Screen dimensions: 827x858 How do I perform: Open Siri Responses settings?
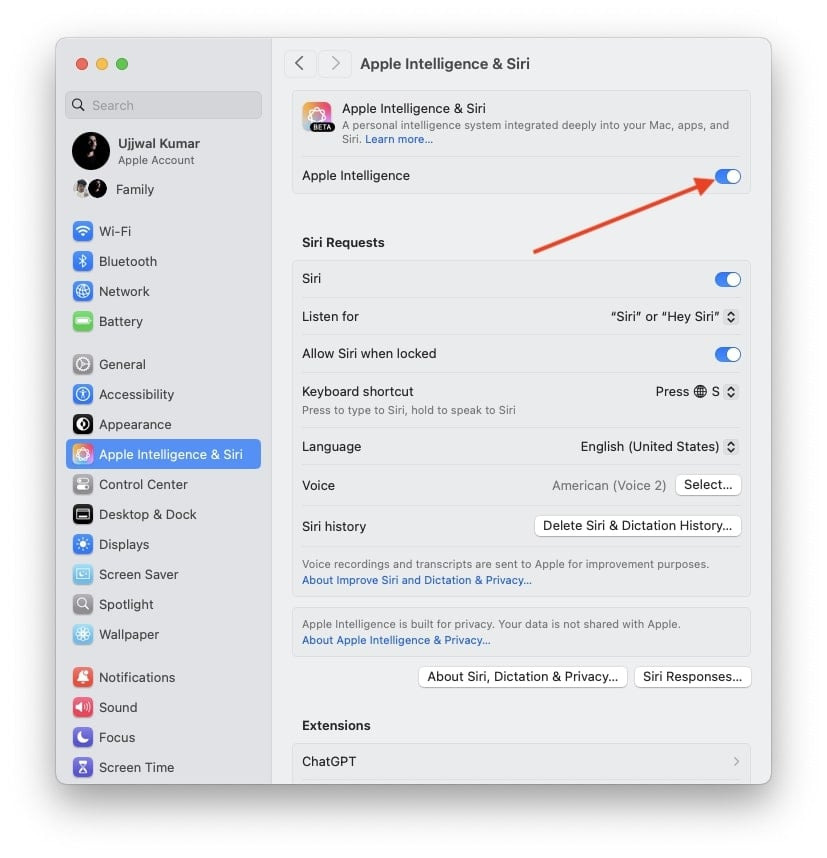tap(692, 677)
